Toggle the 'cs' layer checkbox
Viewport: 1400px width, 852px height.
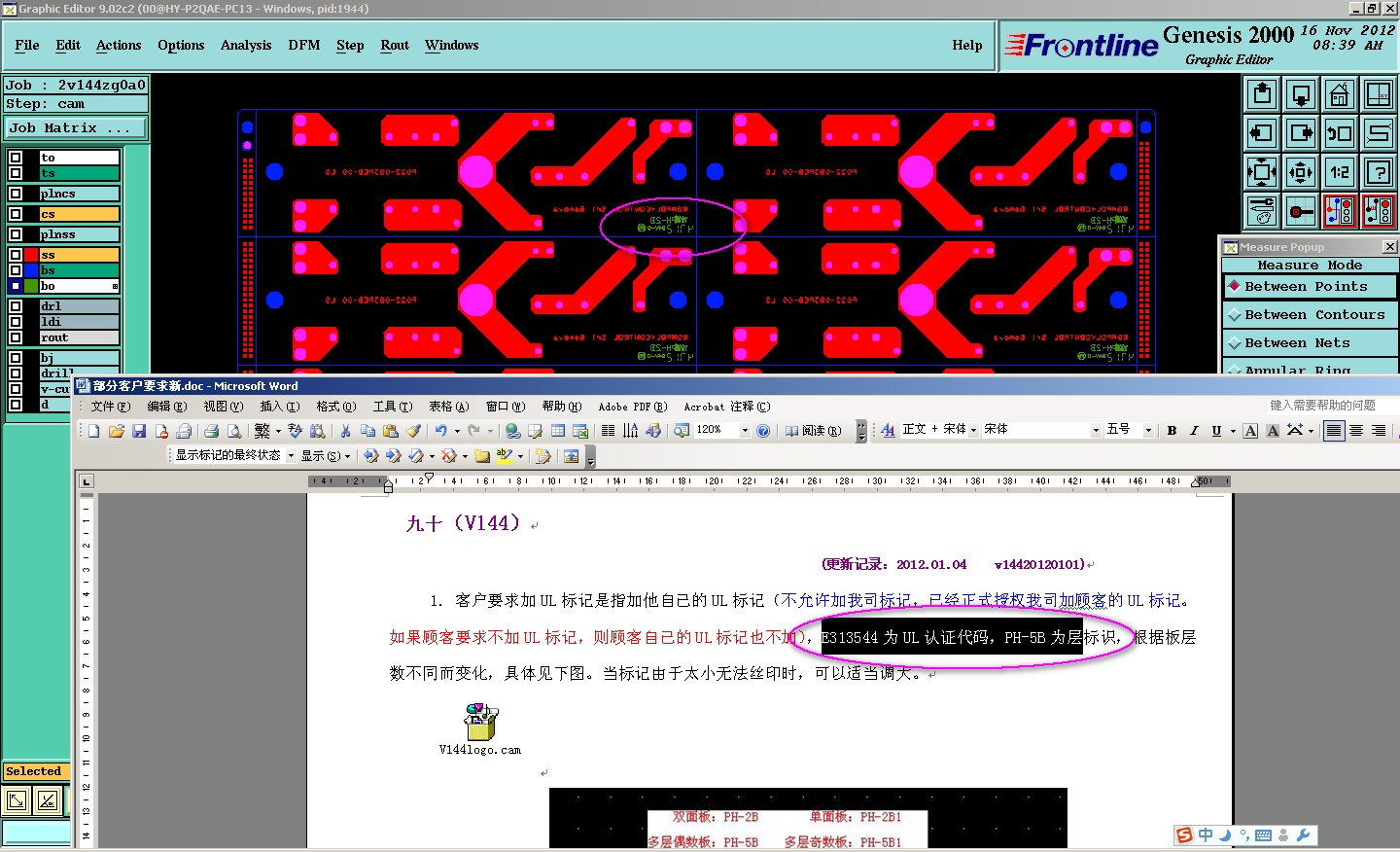point(16,214)
